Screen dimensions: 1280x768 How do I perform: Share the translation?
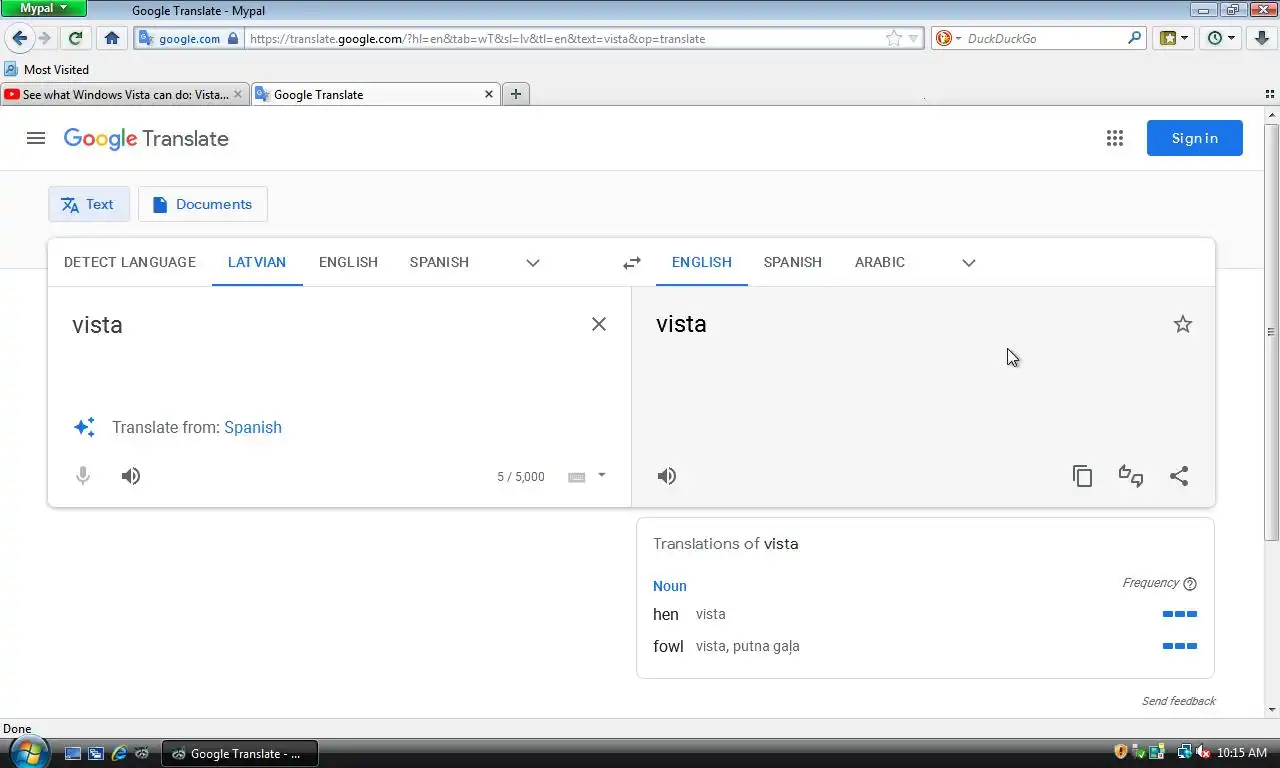[x=1179, y=476]
